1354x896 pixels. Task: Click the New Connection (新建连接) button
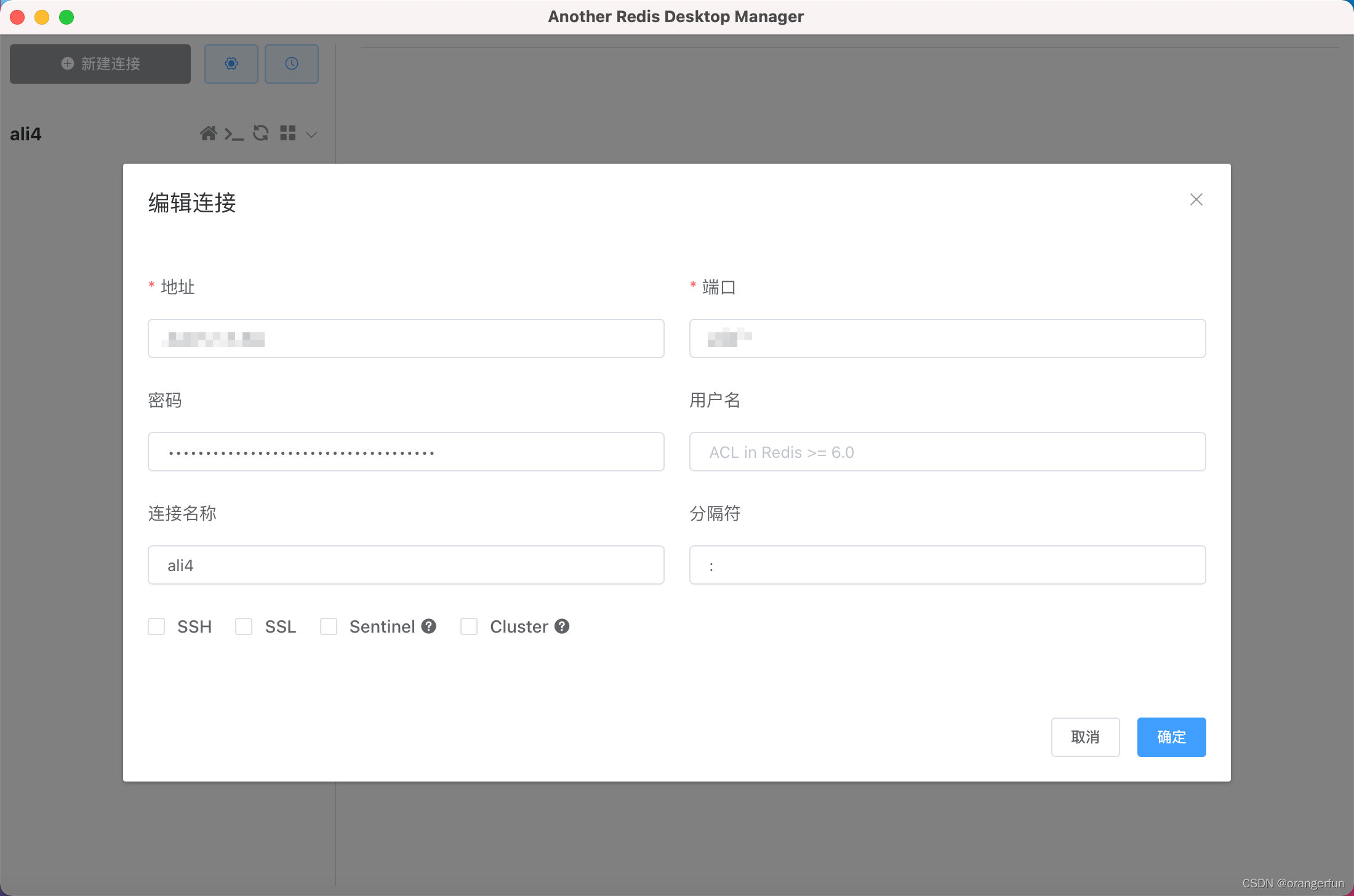point(100,64)
